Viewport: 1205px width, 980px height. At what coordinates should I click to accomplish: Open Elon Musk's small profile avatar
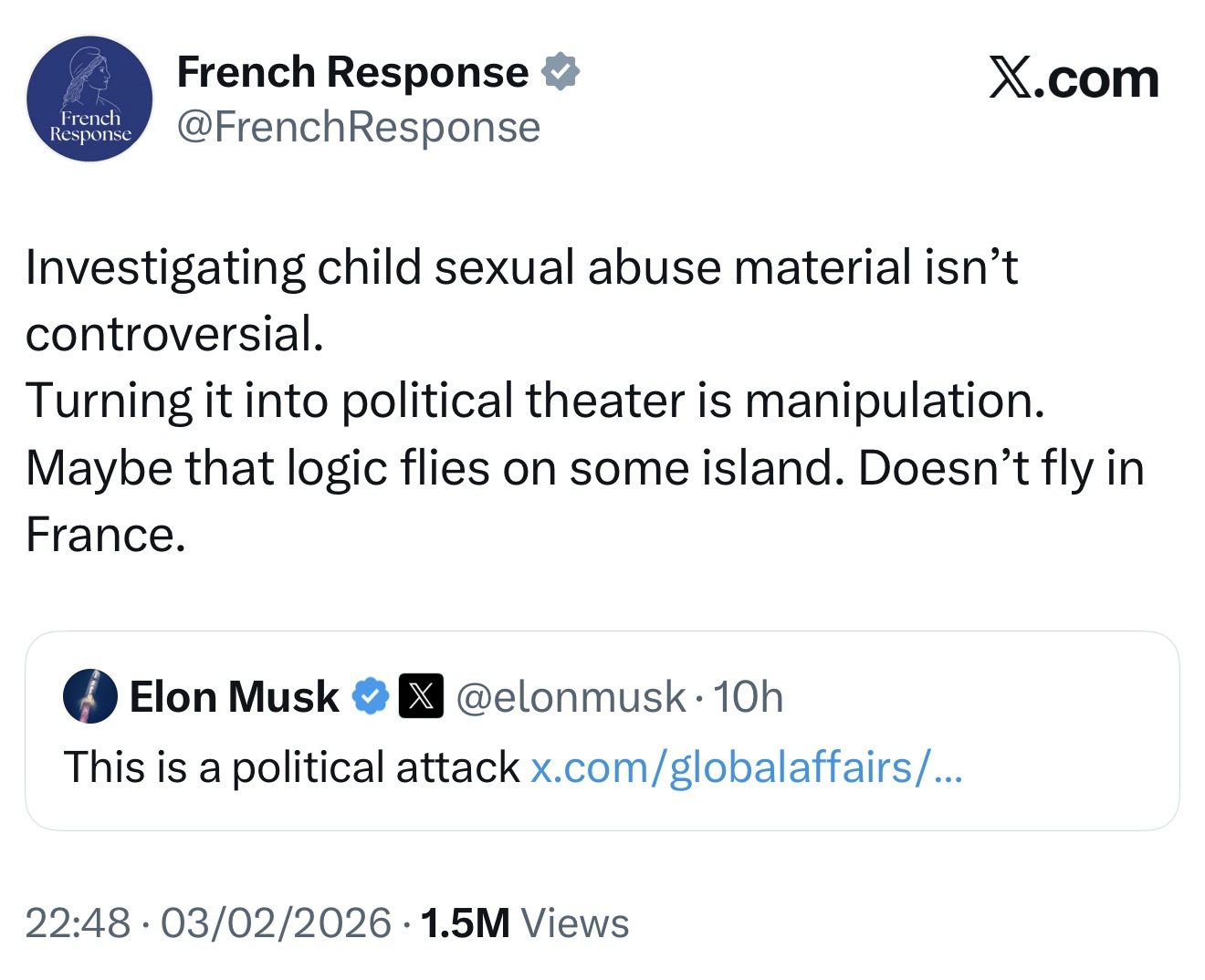coord(89,696)
